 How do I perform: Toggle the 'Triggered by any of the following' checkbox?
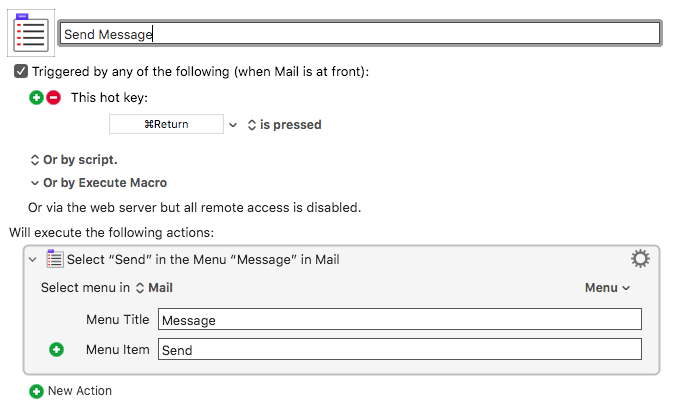tap(21, 71)
